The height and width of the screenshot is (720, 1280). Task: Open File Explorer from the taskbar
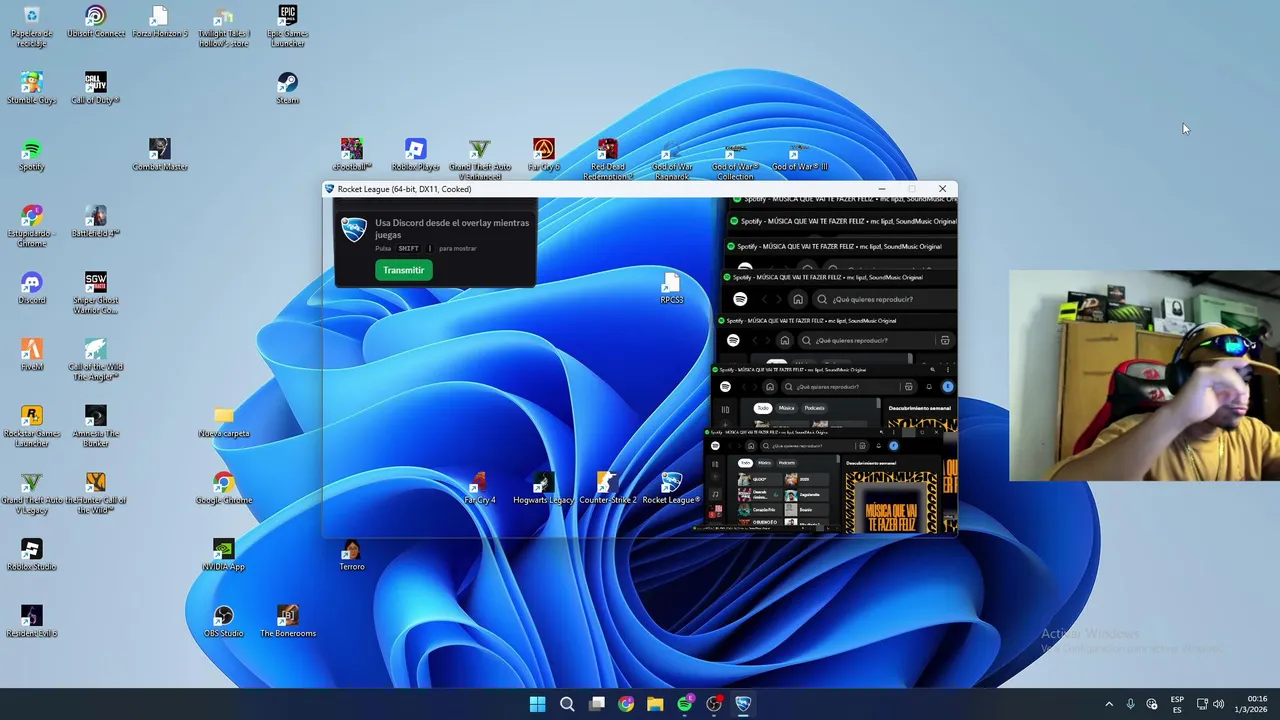click(x=655, y=704)
